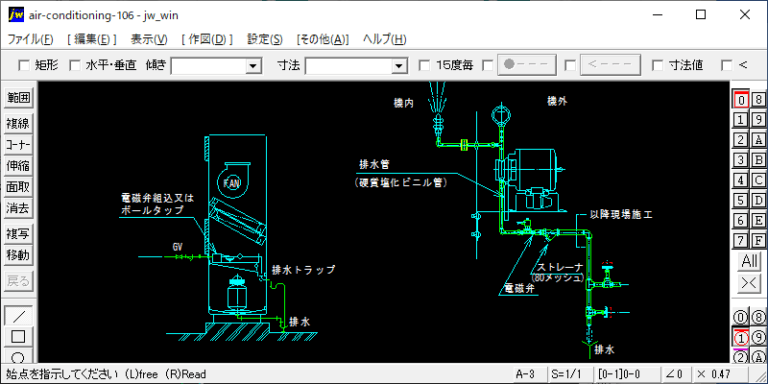The width and height of the screenshot is (768, 384).
Task: Select layer group 1 circle button
Action: [x=741, y=337]
